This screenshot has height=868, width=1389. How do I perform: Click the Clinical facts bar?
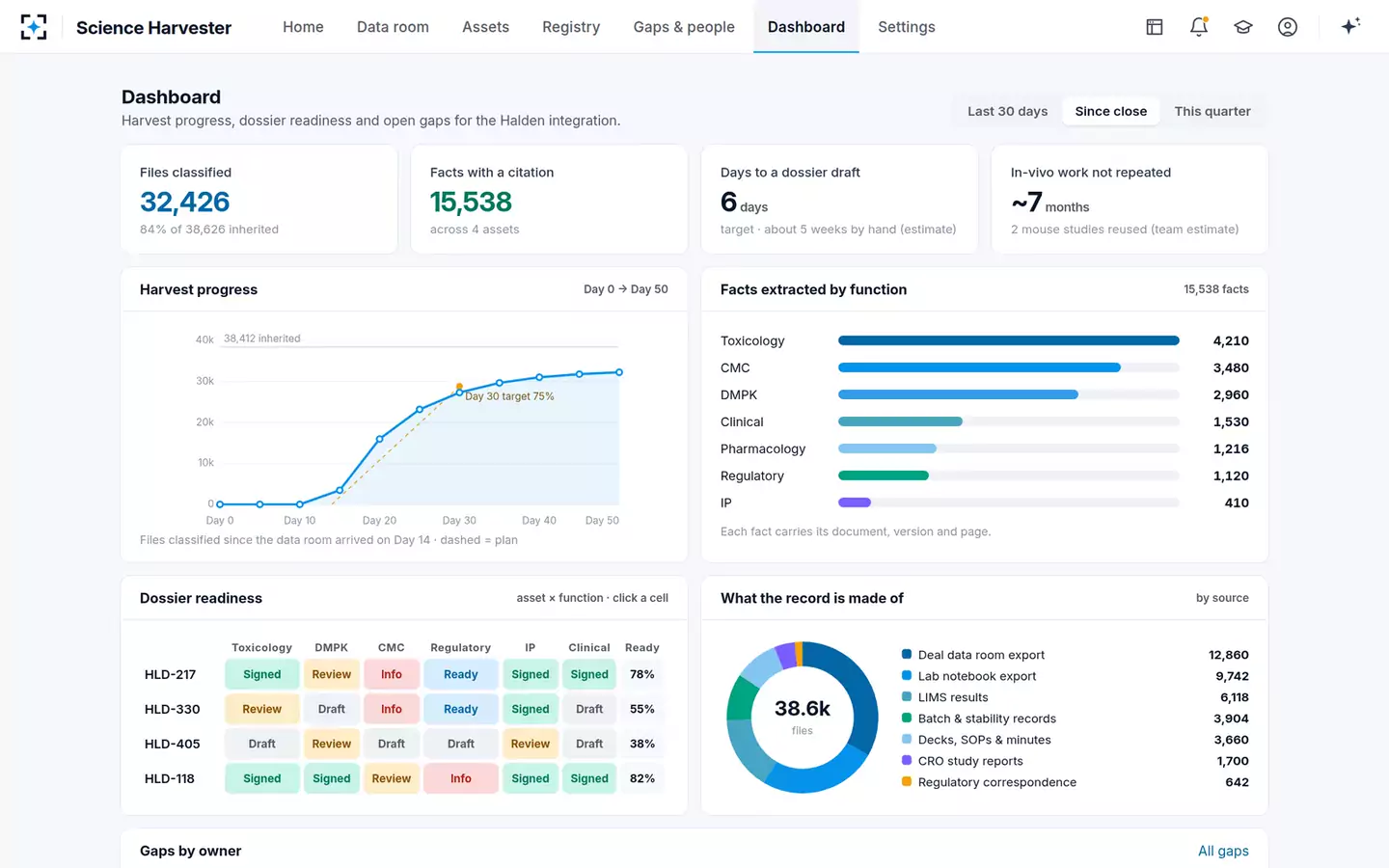pyautogui.click(x=901, y=421)
